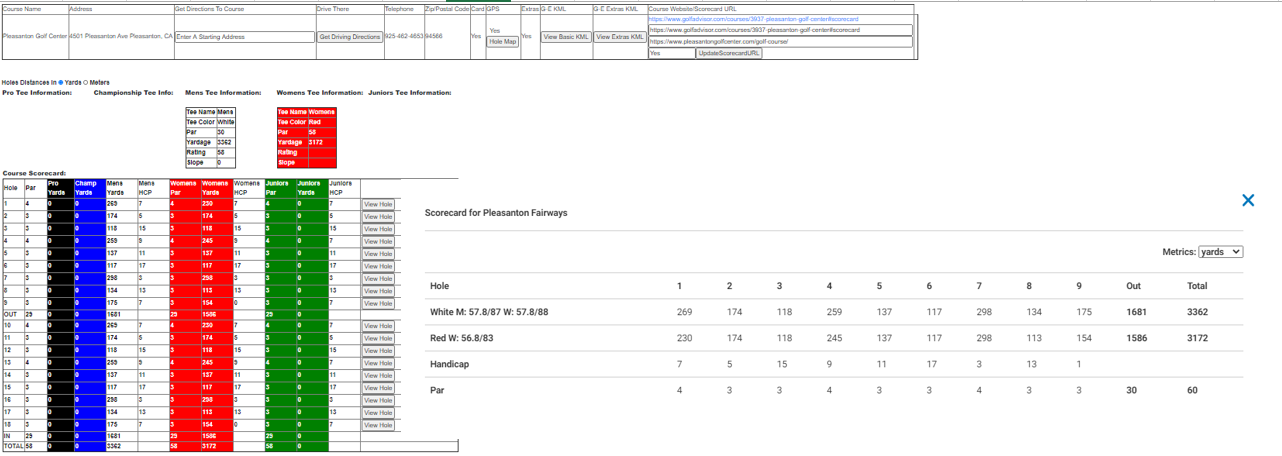Click the 'Tee Color White' cell in Mens table
The width and height of the screenshot is (1282, 456).
pos(210,122)
